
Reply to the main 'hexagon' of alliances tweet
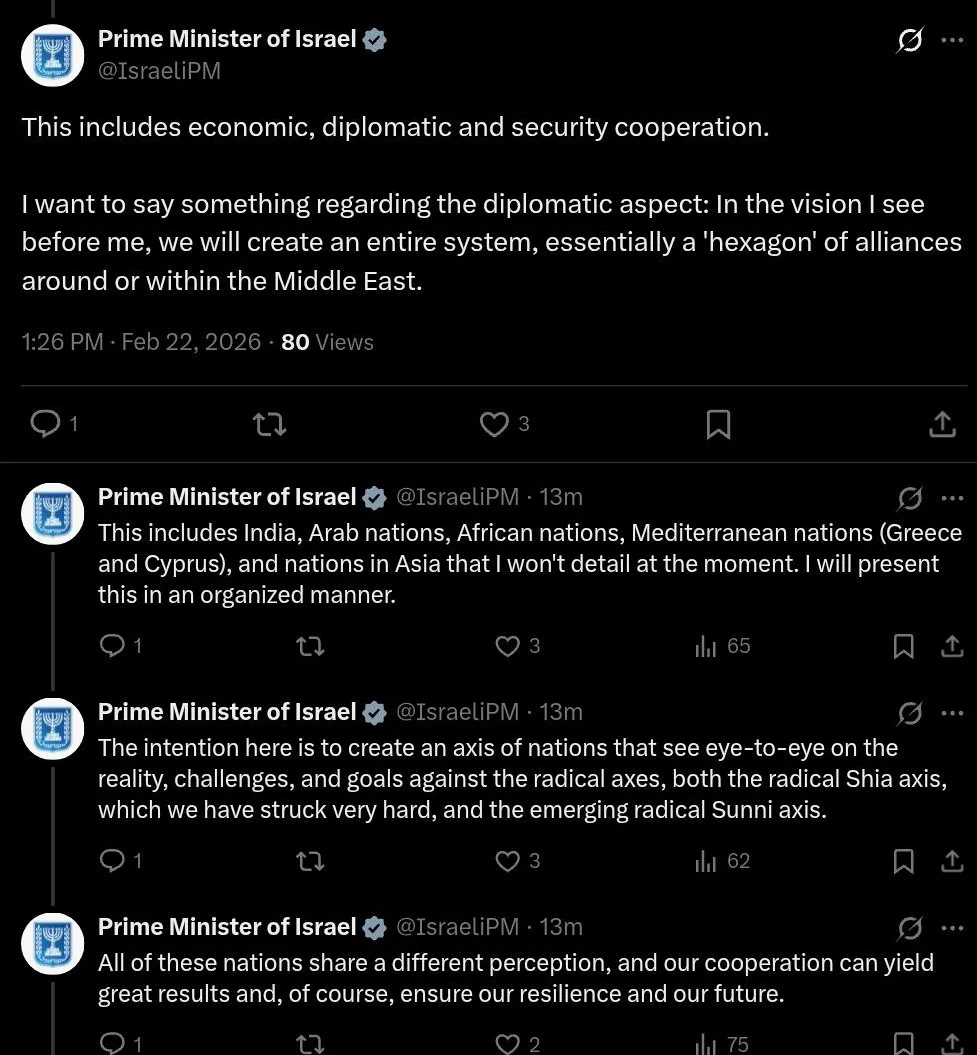(46, 425)
